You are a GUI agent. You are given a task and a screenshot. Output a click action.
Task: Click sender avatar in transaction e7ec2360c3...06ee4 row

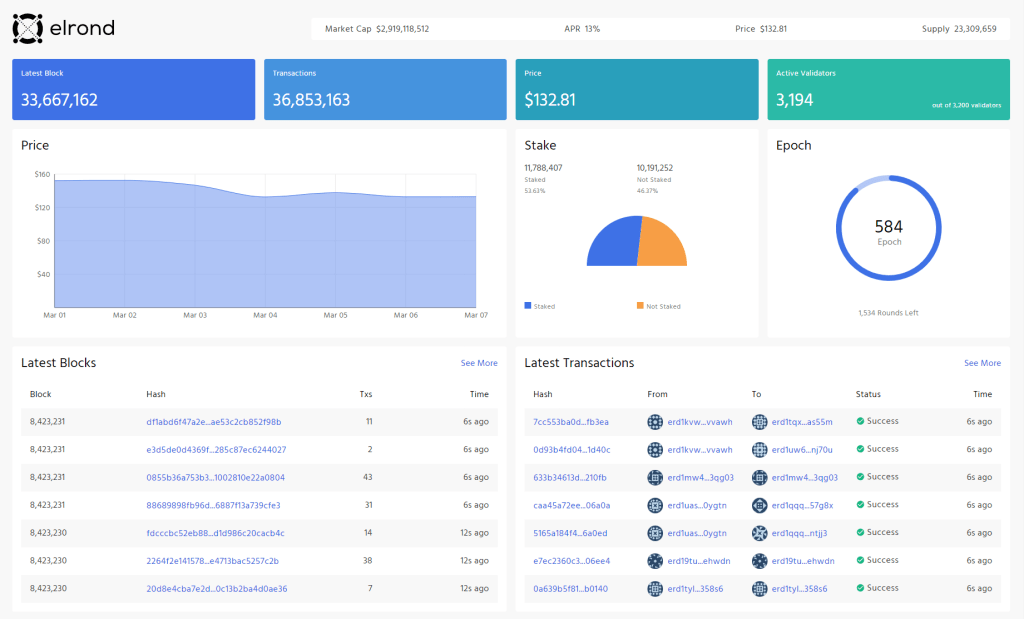click(x=656, y=561)
